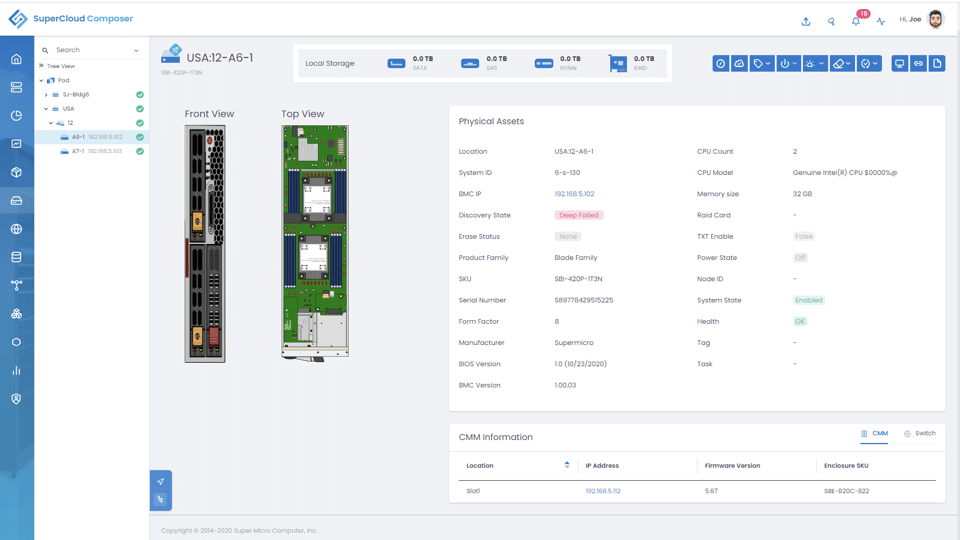Open the server rack icon in sidebar
Image resolution: width=960 pixels, height=540 pixels.
click(17, 87)
